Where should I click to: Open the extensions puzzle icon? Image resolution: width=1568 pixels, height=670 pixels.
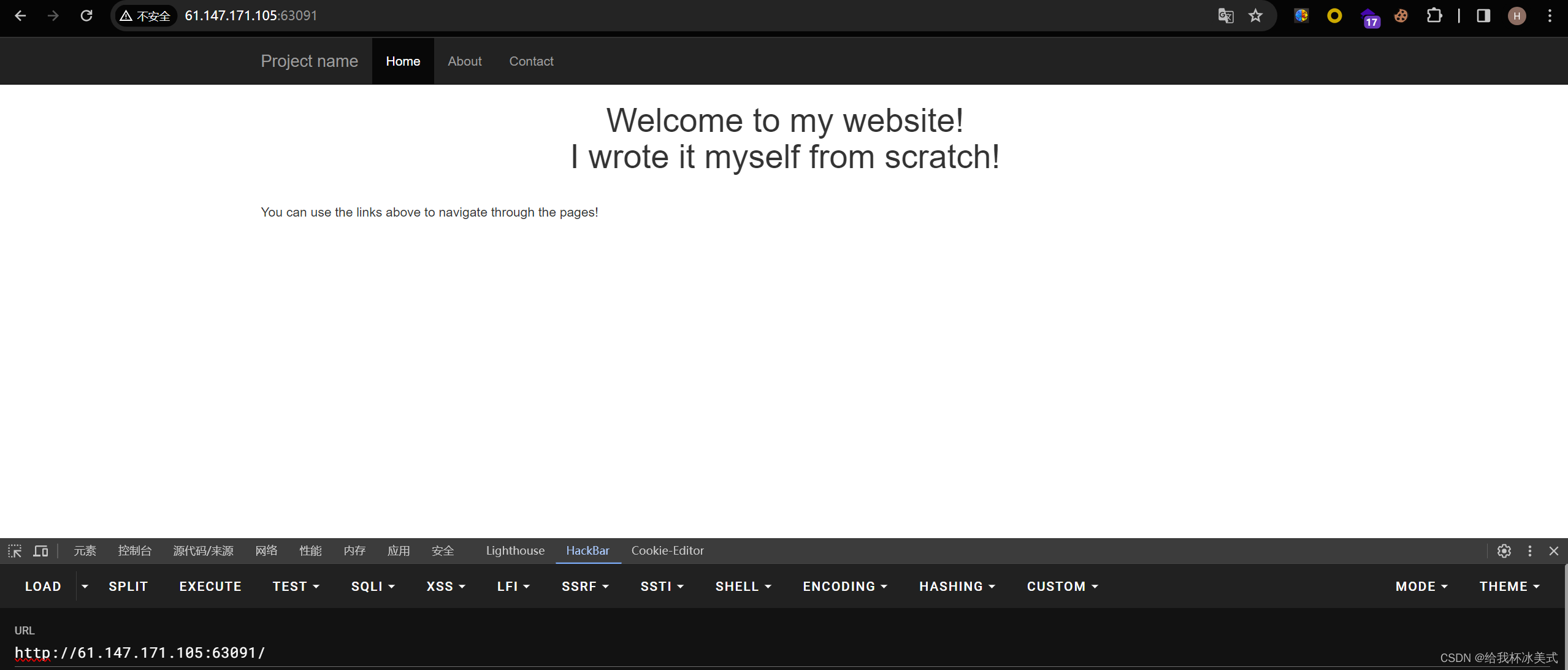(1434, 15)
